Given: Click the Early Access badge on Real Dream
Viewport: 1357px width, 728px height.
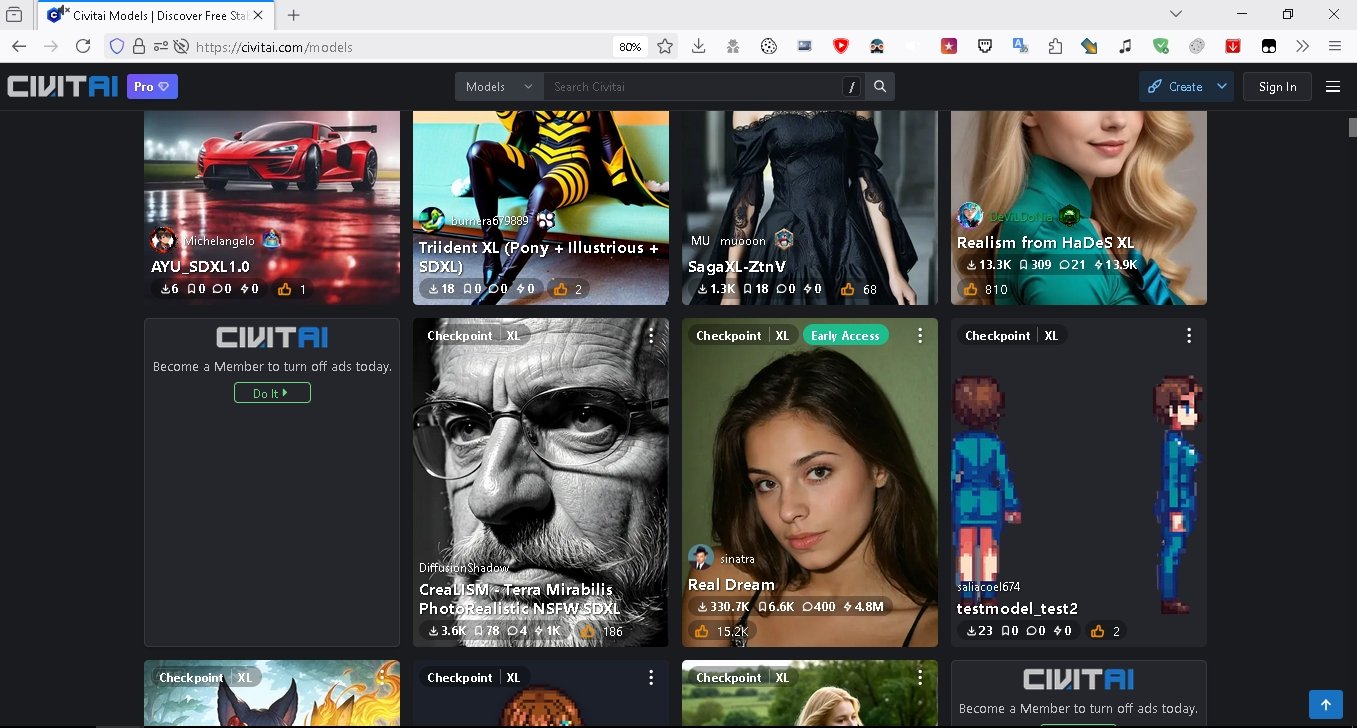Looking at the screenshot, I should tap(845, 335).
